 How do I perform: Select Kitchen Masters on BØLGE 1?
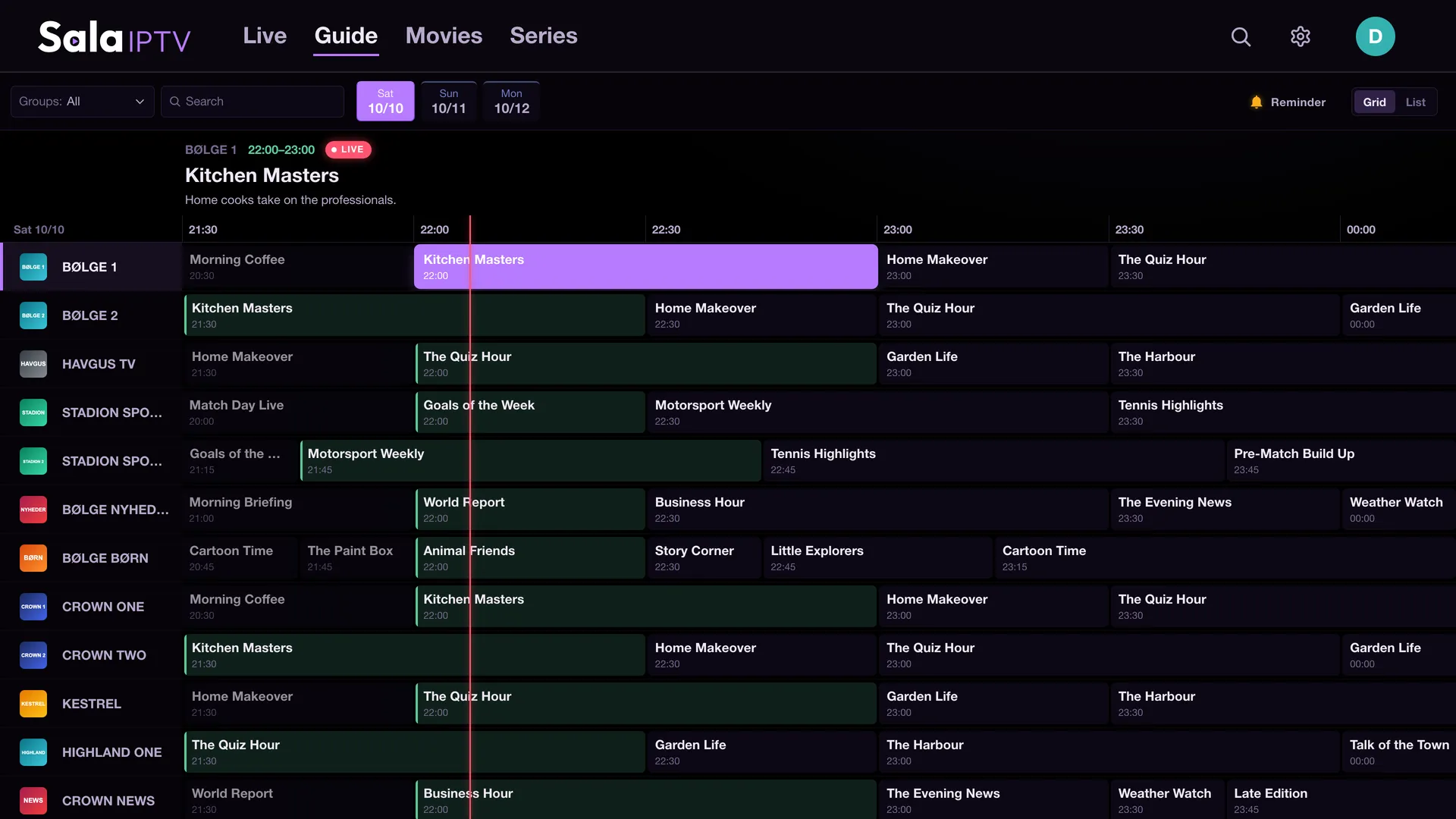click(x=646, y=267)
